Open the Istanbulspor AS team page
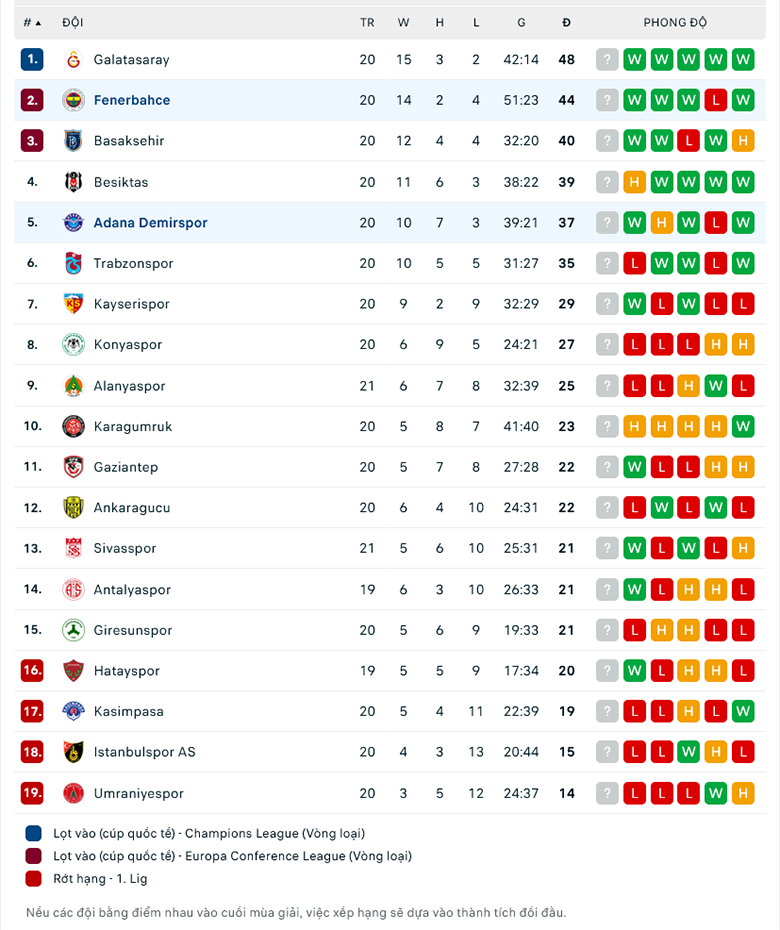Screen dimensions: 780x930 (144, 752)
